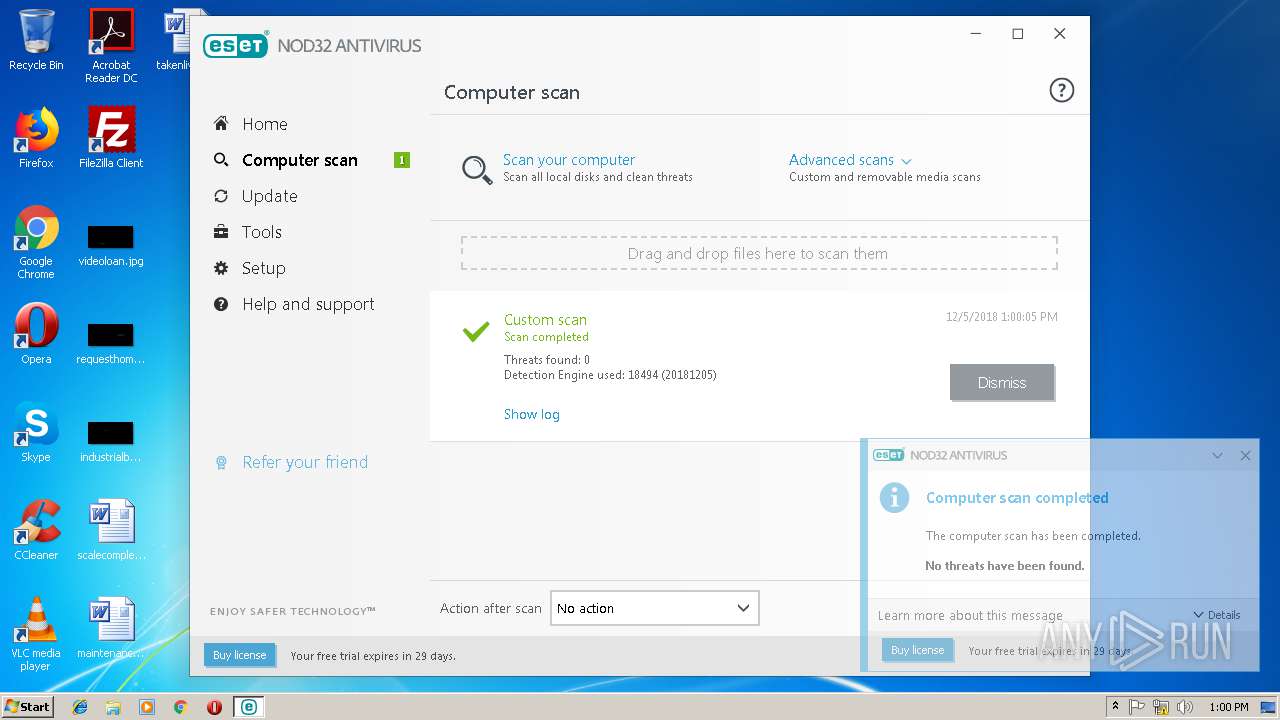Minimize the ESET NOD32 window
The height and width of the screenshot is (720, 1280).
[x=976, y=34]
